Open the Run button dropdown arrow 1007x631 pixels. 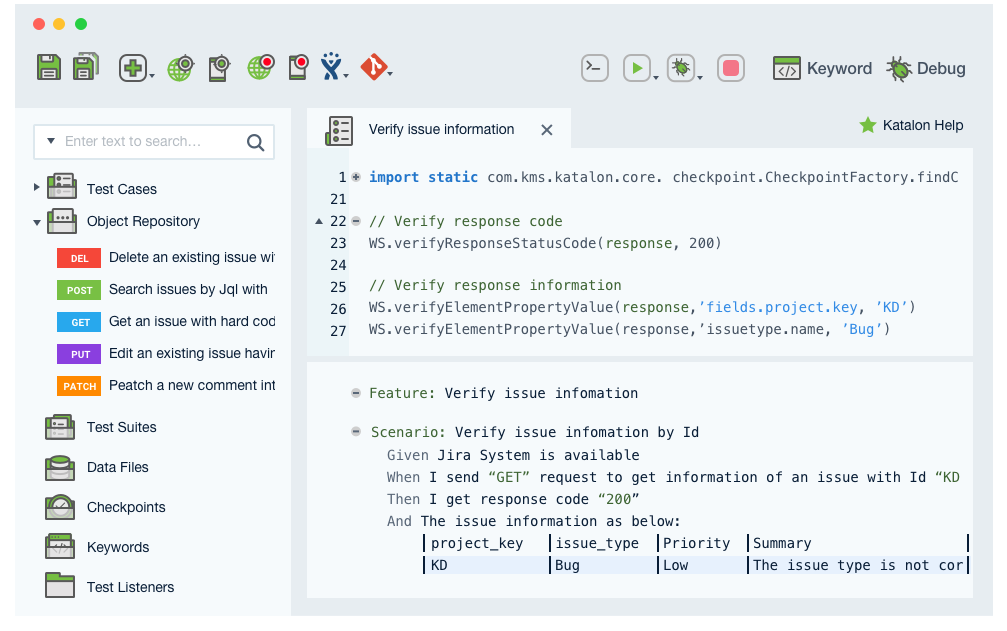pos(658,80)
